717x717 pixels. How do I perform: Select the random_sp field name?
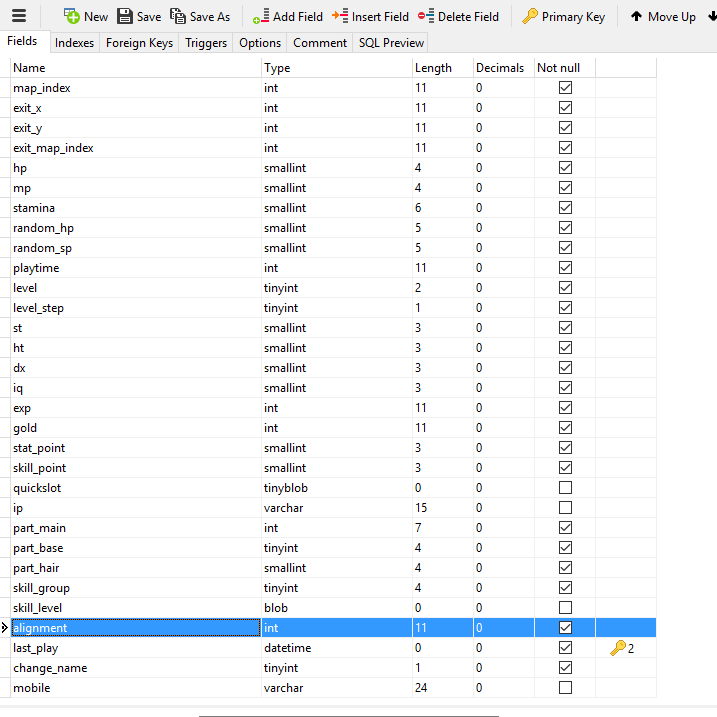(x=42, y=248)
